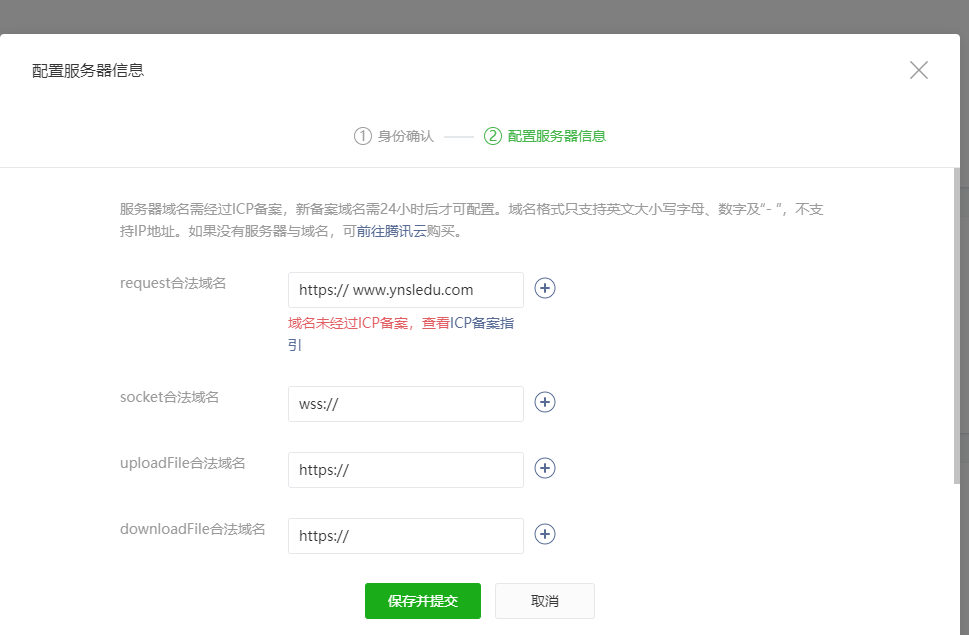Click the request合法域名 label
This screenshot has width=969, height=635.
click(x=173, y=283)
